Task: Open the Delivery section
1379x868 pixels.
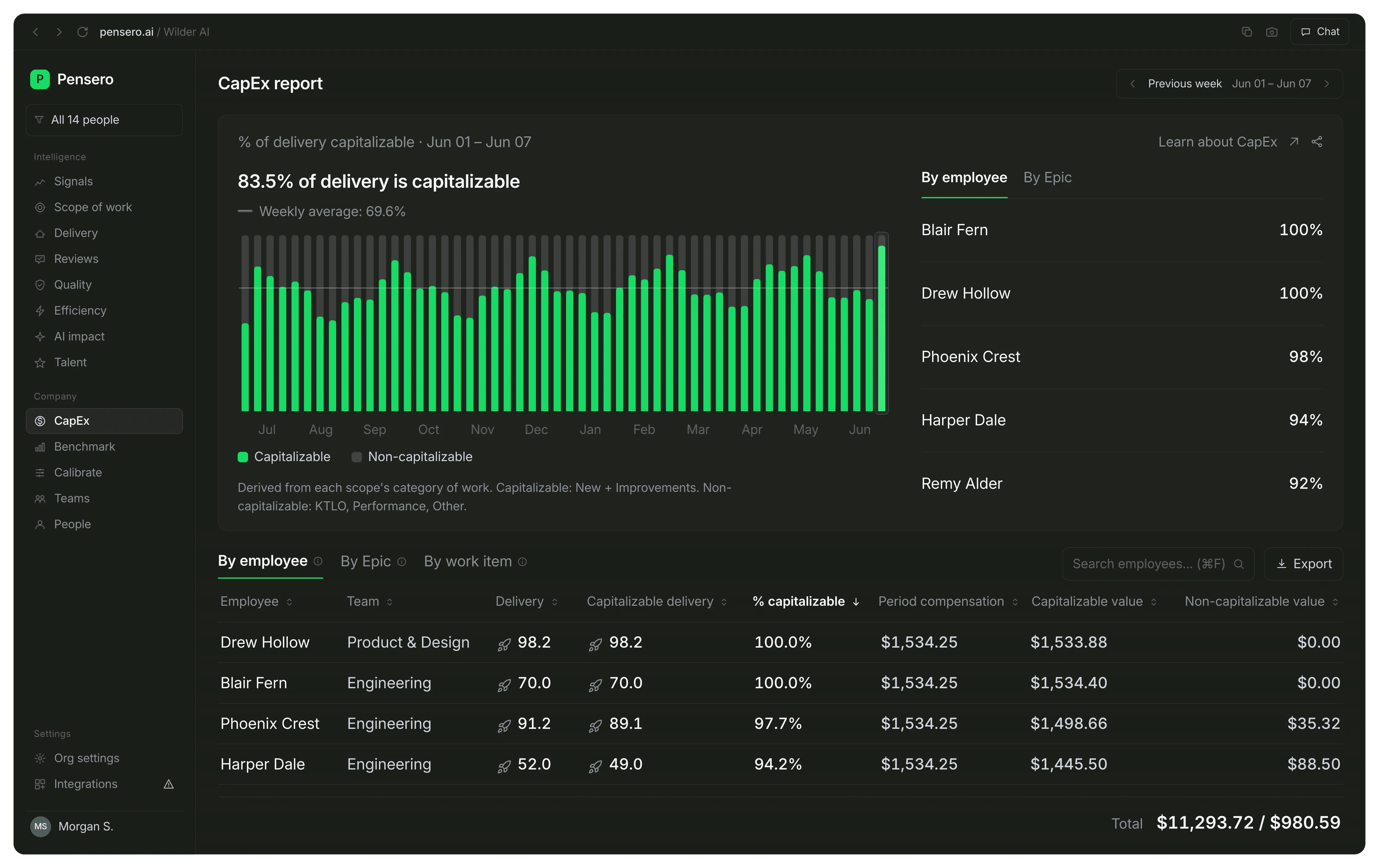Action: (x=104, y=233)
